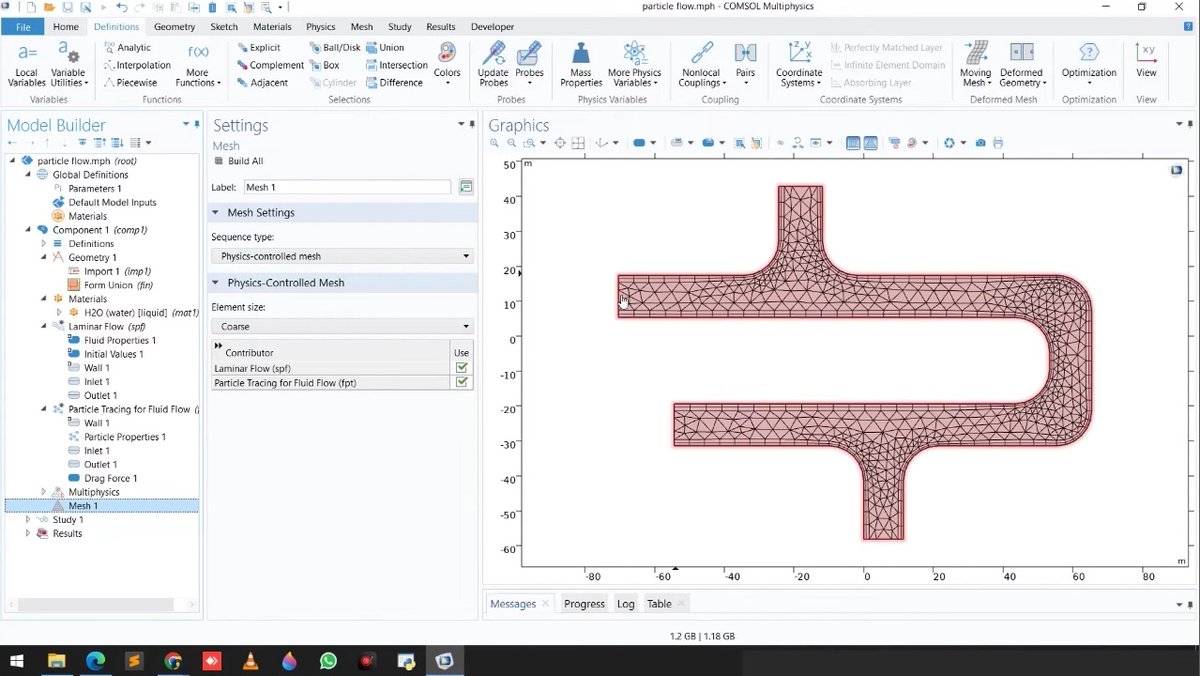
Task: Open More Functions menu
Action: (198, 64)
